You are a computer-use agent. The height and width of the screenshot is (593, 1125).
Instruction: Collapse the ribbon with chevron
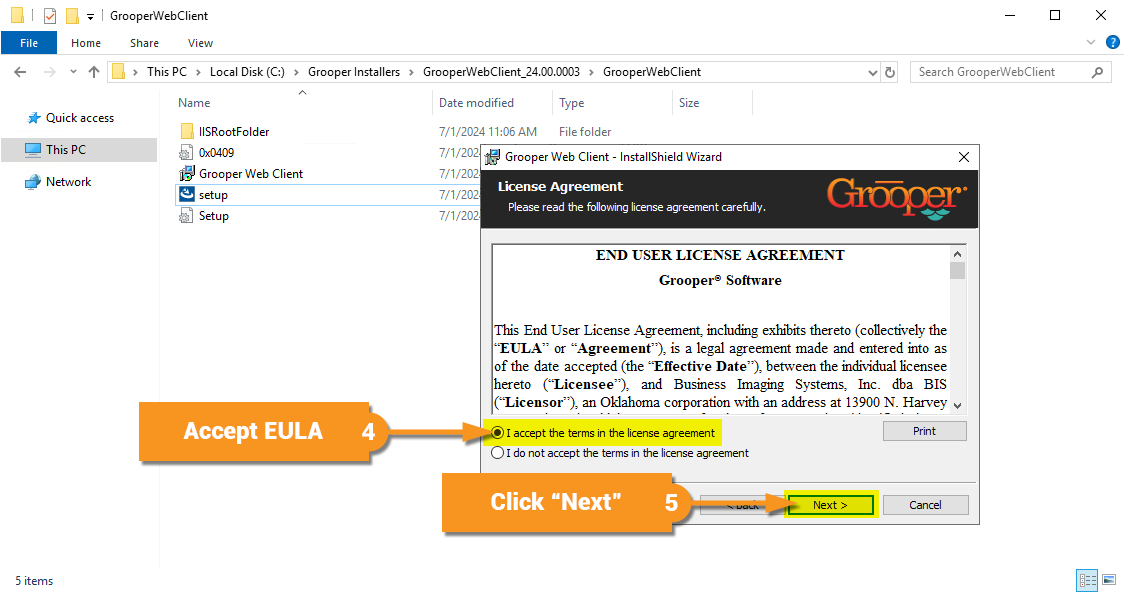1091,42
